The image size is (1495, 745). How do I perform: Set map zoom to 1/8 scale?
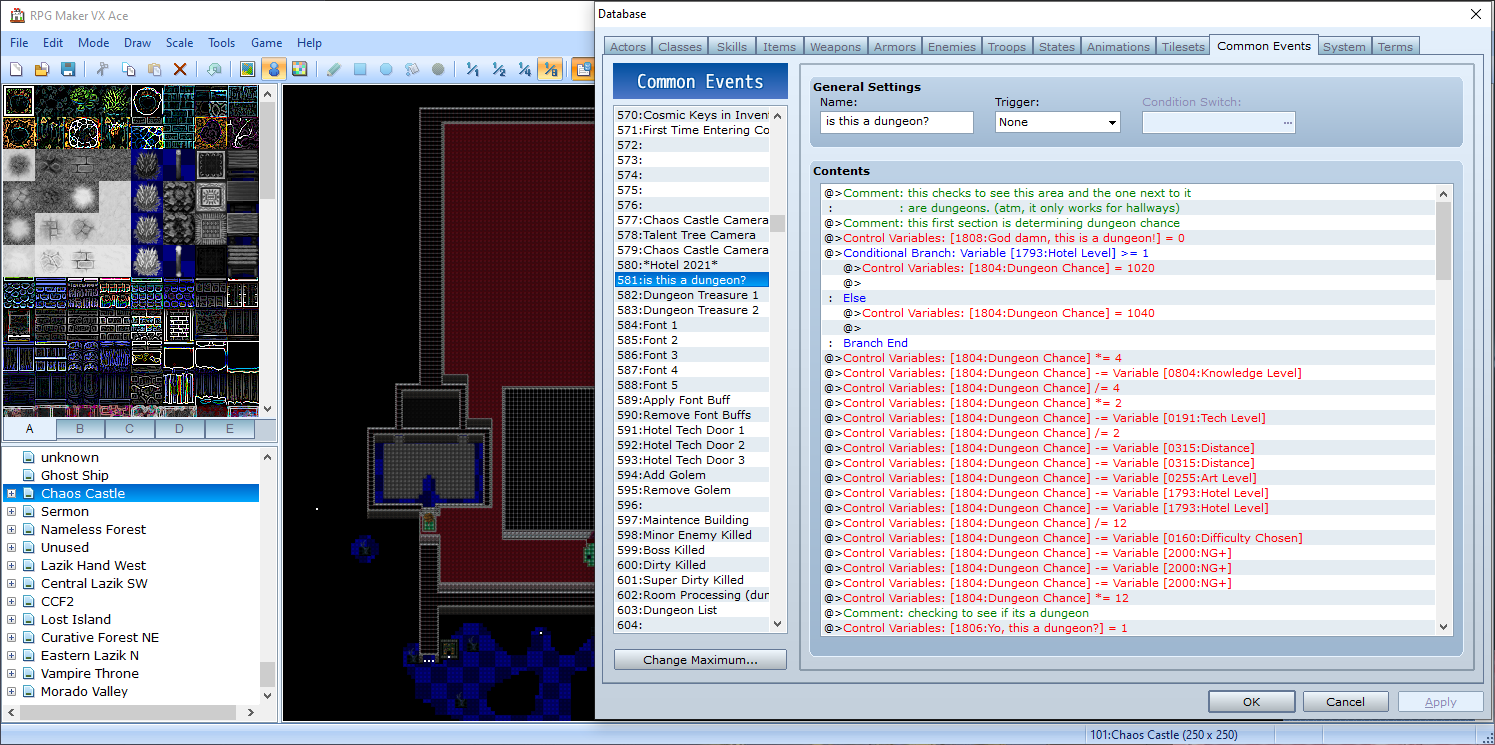tap(549, 69)
